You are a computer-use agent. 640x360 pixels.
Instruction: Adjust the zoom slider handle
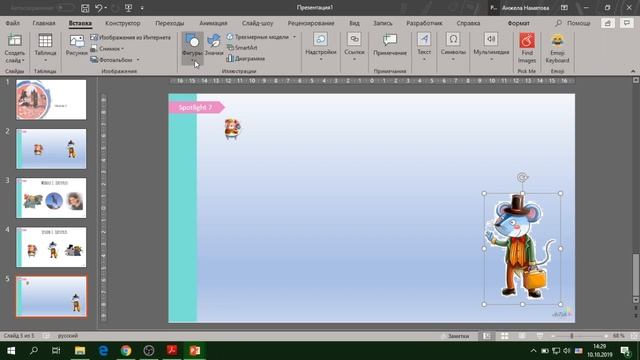pos(571,336)
